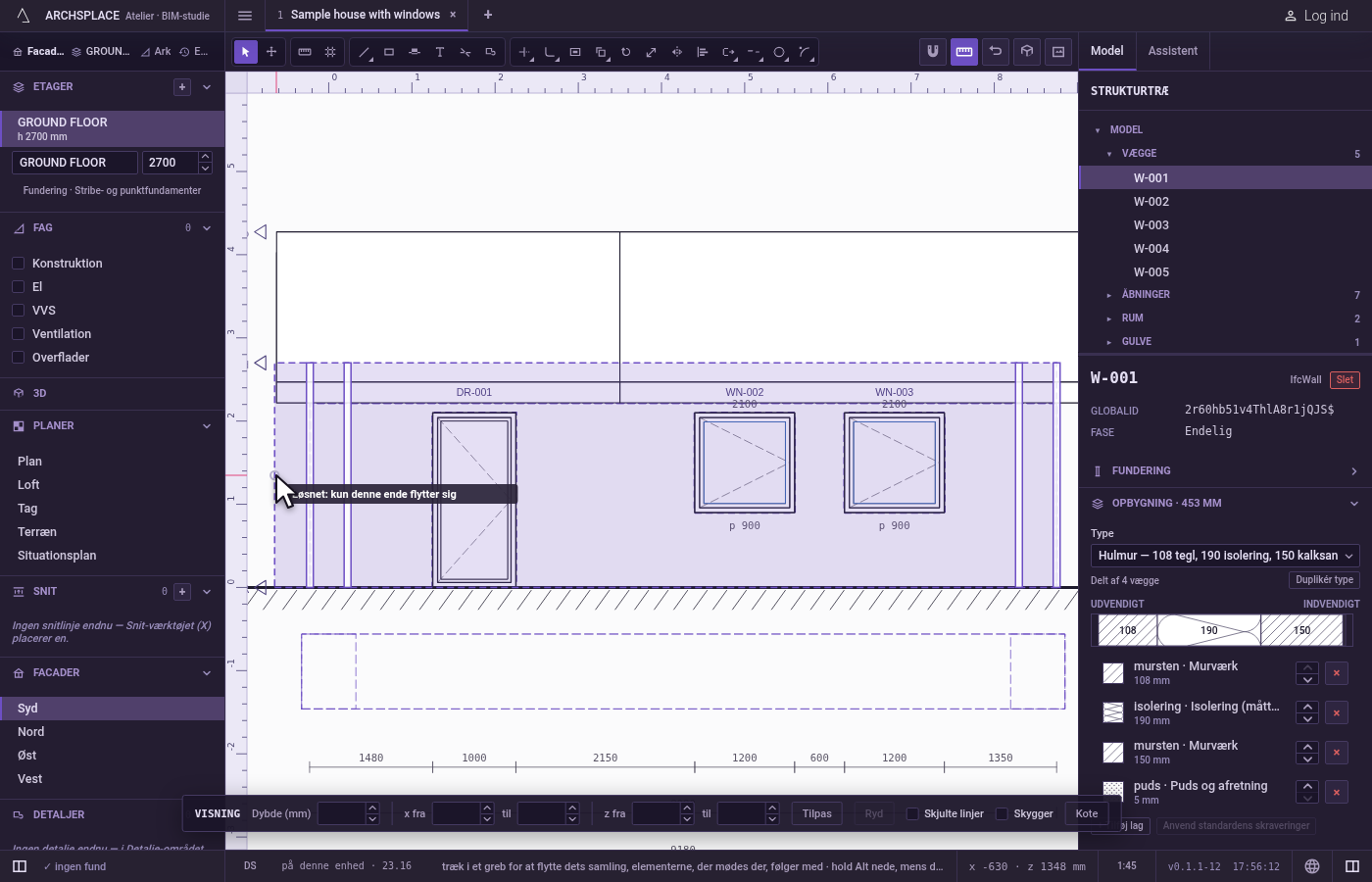The height and width of the screenshot is (882, 1372).
Task: Open the globe language icon in status bar
Action: (x=1312, y=866)
